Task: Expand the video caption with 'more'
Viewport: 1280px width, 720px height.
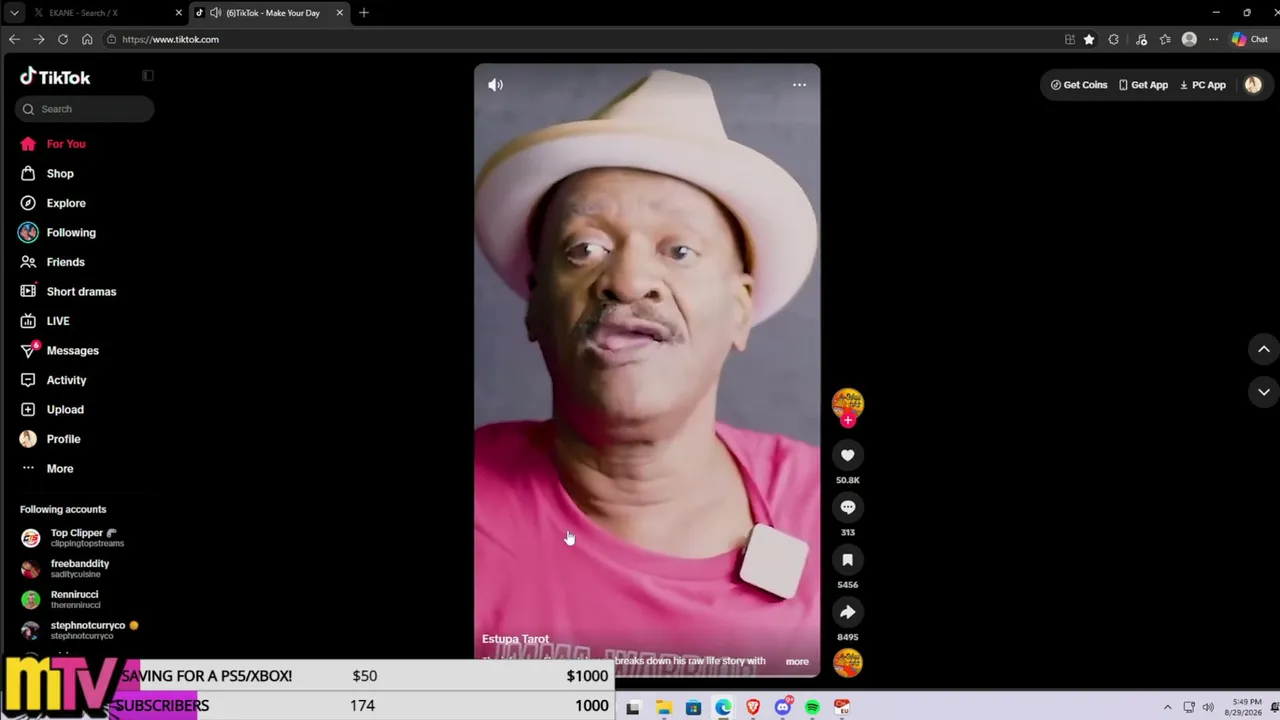Action: click(x=797, y=661)
